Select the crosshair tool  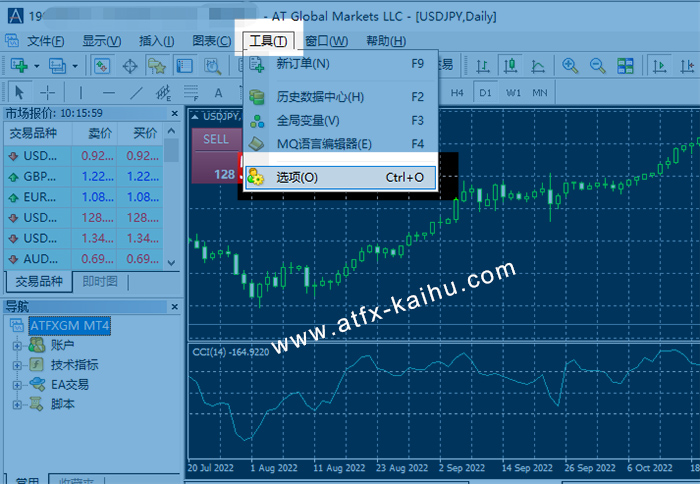pos(47,93)
